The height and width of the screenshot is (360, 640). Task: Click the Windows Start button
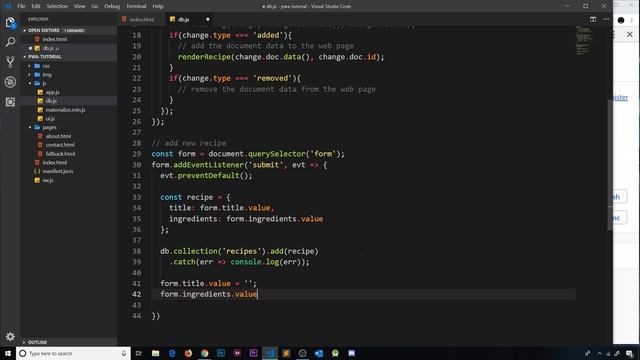point(8,353)
